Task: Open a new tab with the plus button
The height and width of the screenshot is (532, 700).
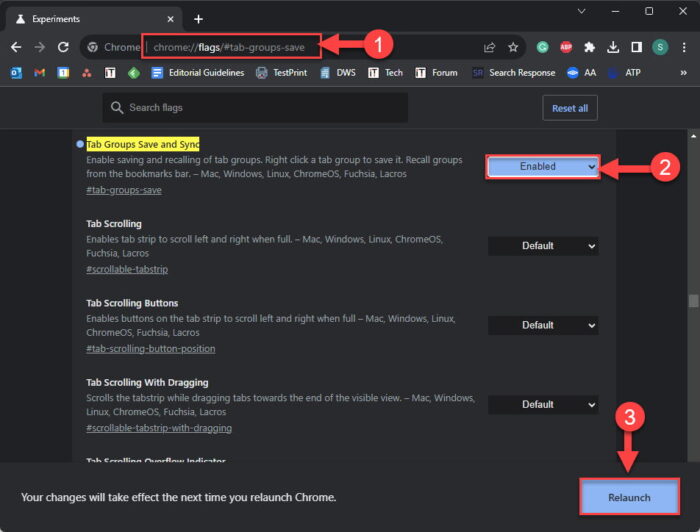Action: pos(199,19)
